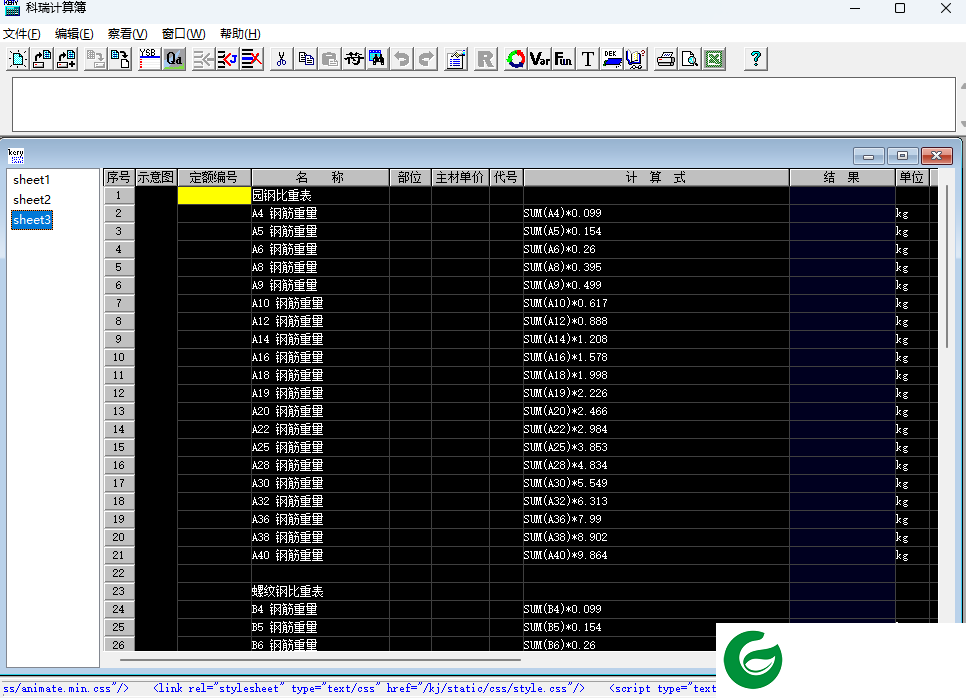The image size is (966, 698).
Task: Click the 符 symbol toolbar icon
Action: click(354, 59)
